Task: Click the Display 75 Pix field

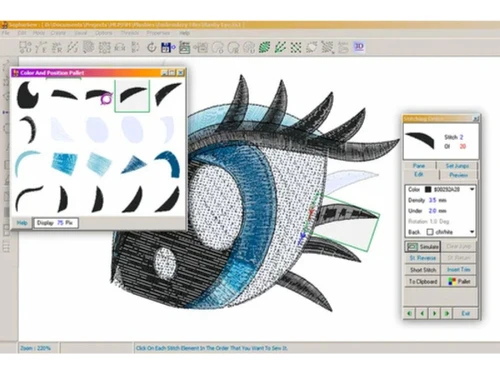Action: click(x=56, y=223)
